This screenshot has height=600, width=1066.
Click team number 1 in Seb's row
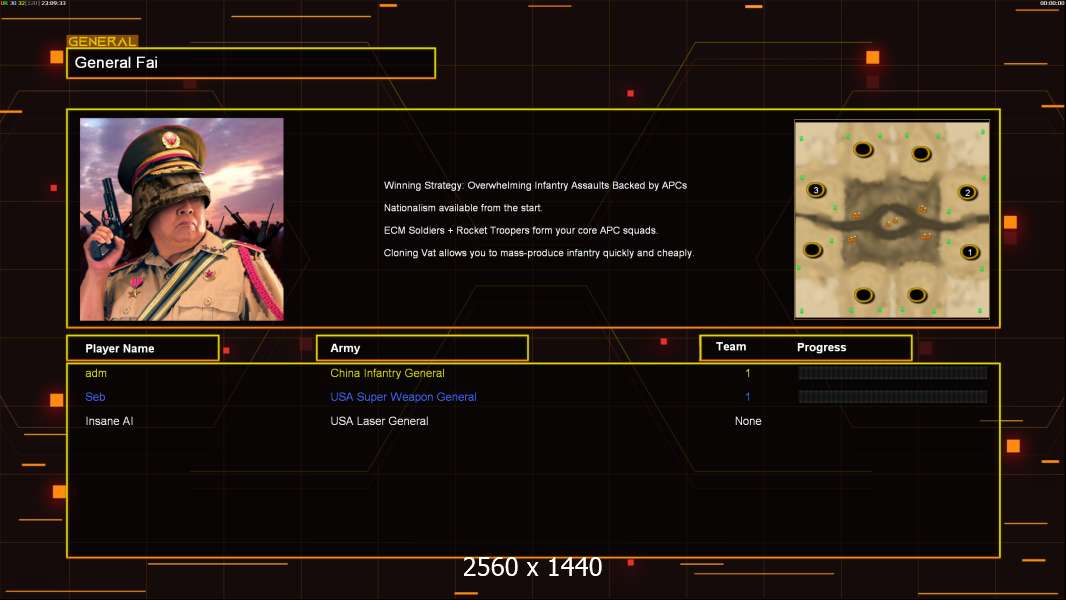748,397
